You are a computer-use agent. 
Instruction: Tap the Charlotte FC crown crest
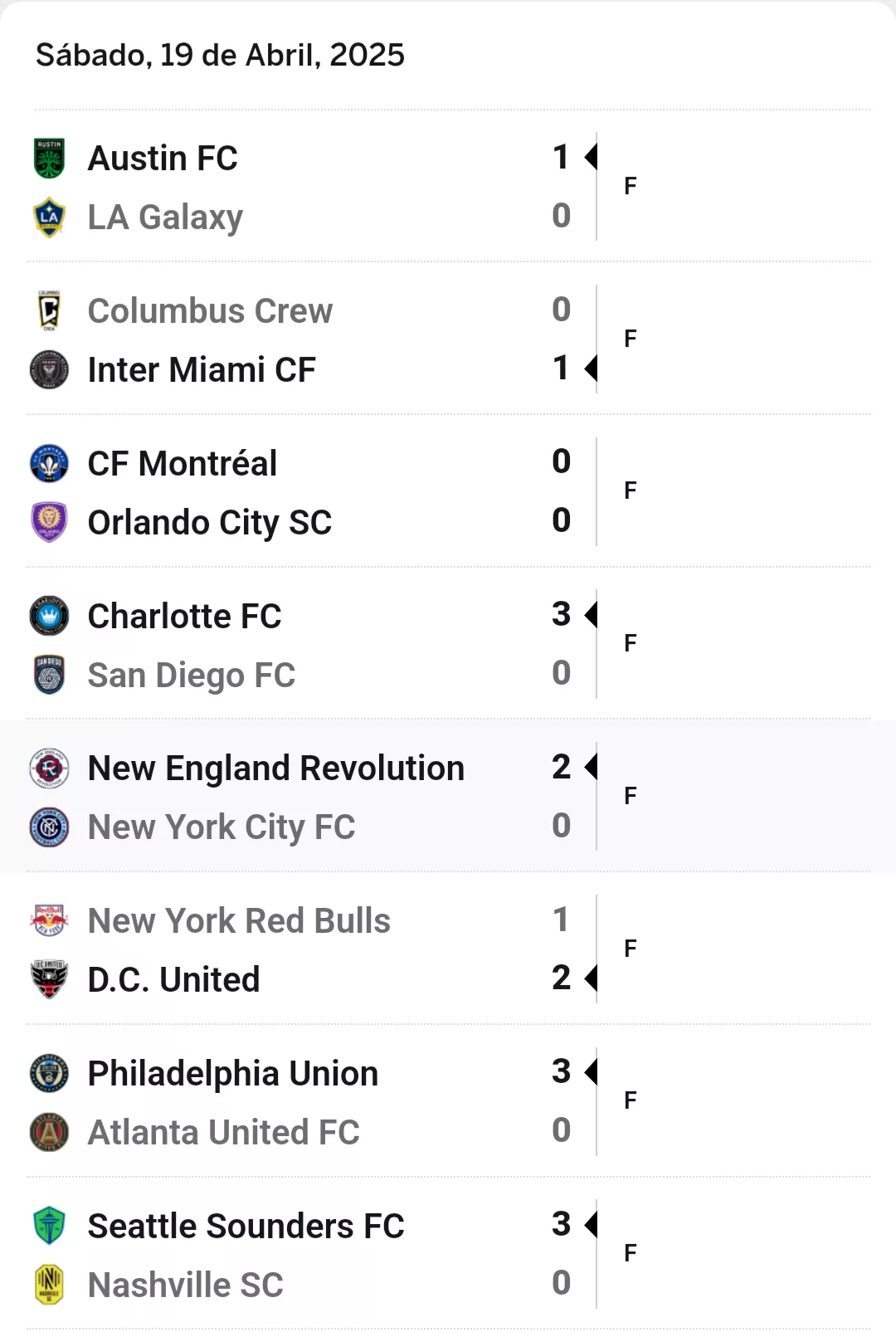(49, 617)
